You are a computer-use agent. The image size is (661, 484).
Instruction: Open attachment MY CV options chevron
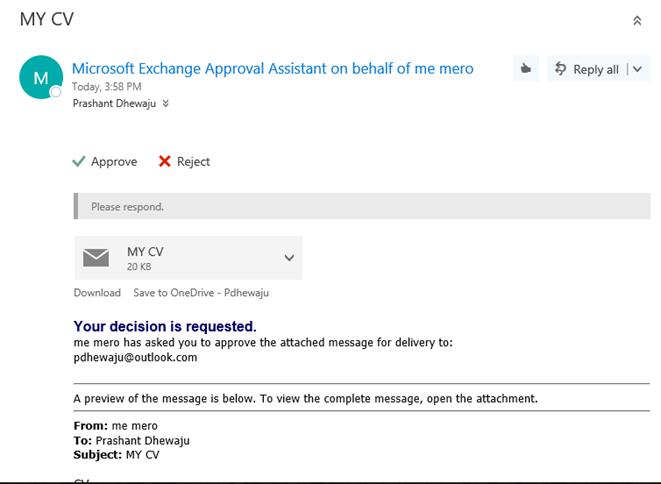[289, 258]
